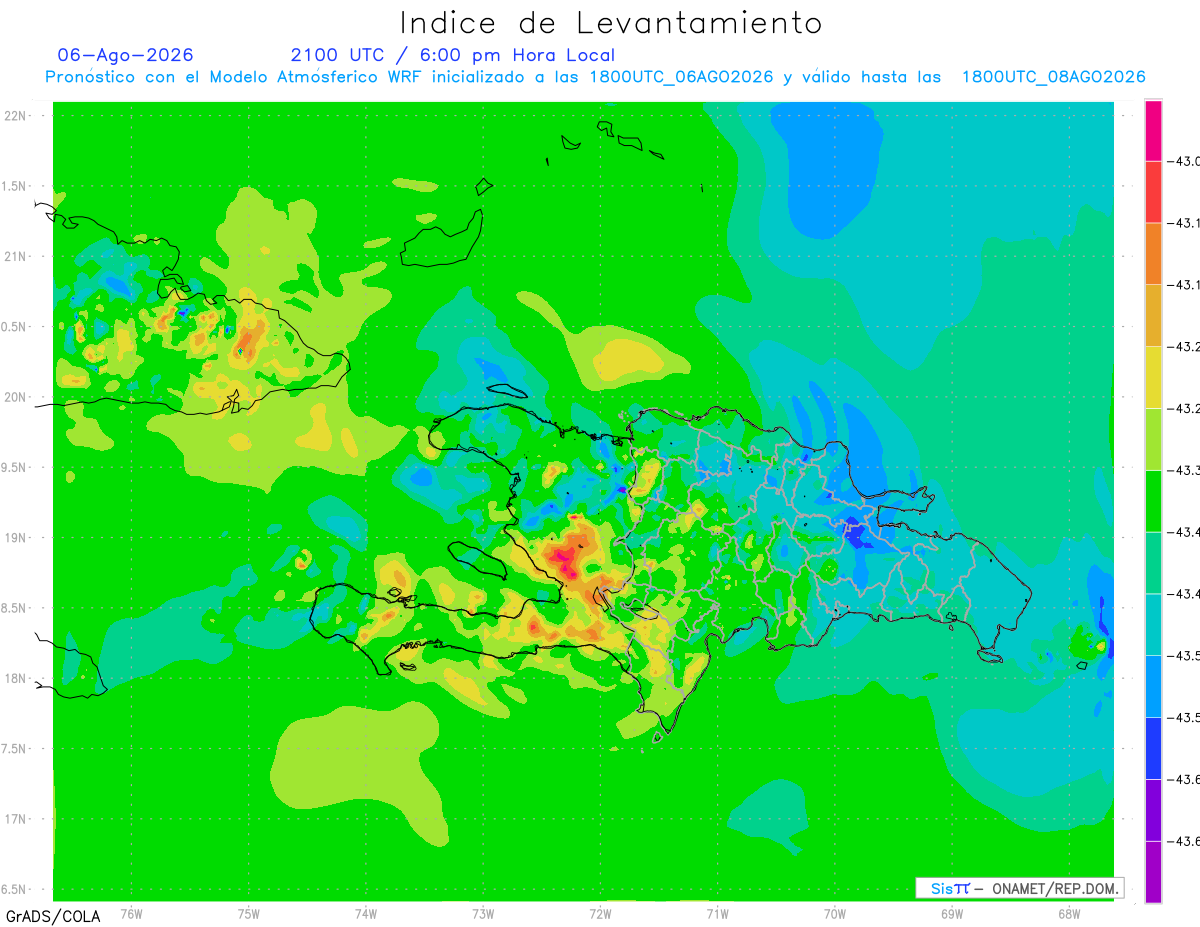Click the title 'Indice de Levantamiento'
Viewport: 1200px width, 927px height.
(610, 22)
